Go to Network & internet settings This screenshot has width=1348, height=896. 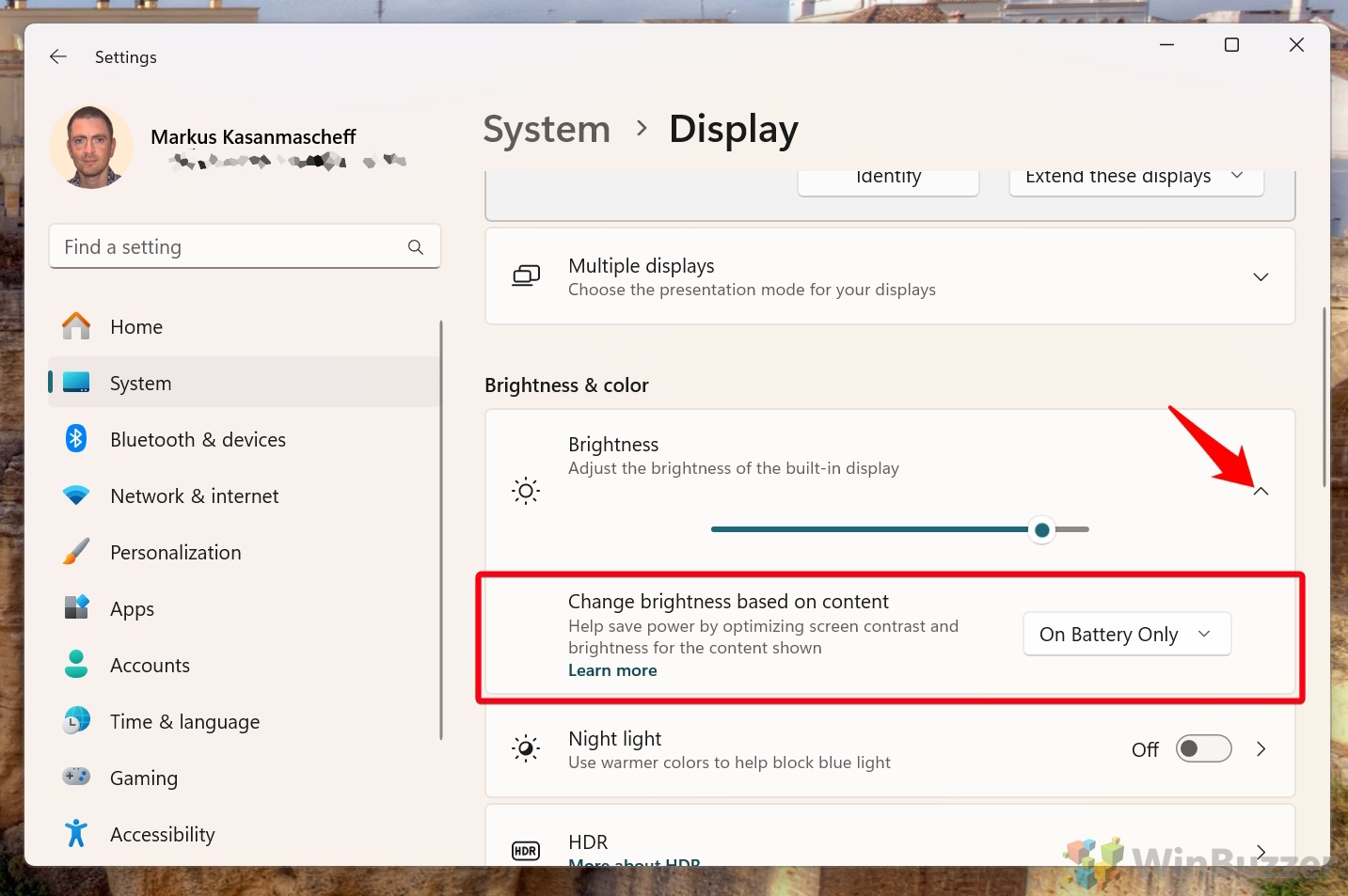point(245,495)
